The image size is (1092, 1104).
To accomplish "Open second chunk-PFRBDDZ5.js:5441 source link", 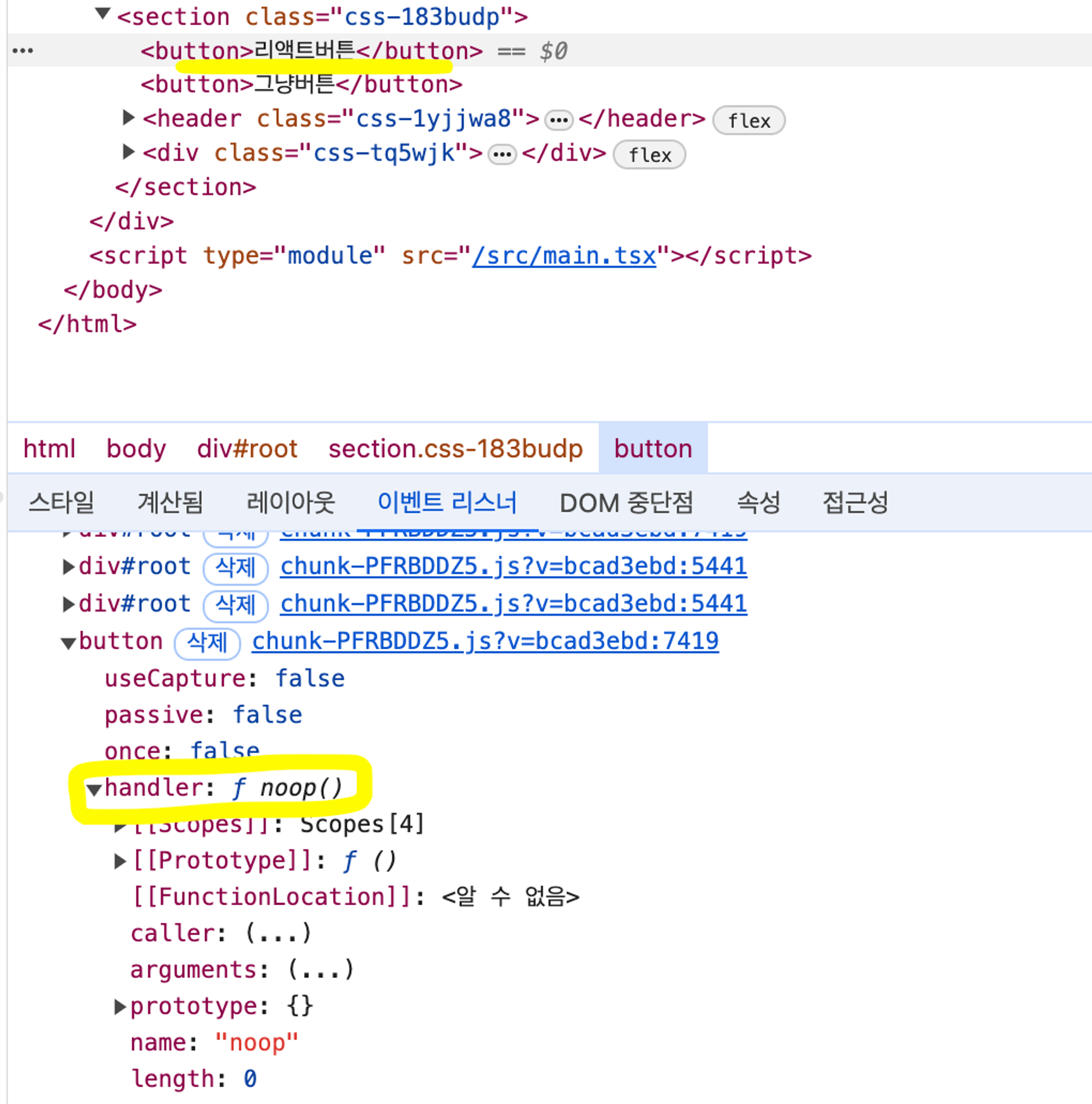I will [x=513, y=603].
